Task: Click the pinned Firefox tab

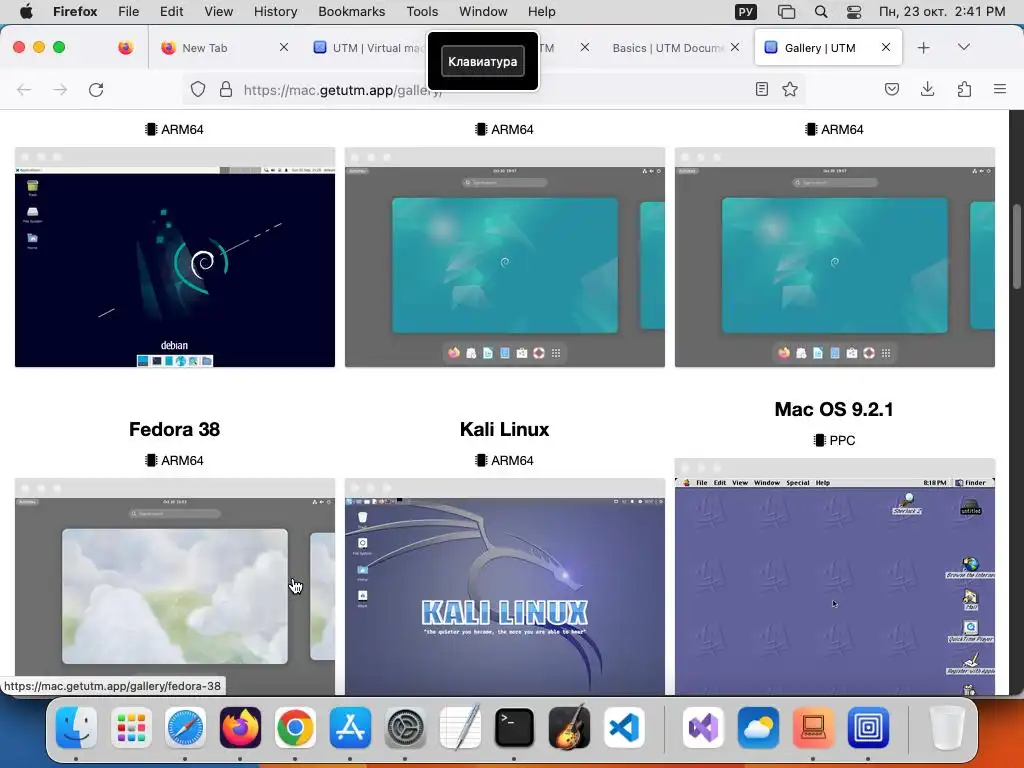Action: point(126,48)
